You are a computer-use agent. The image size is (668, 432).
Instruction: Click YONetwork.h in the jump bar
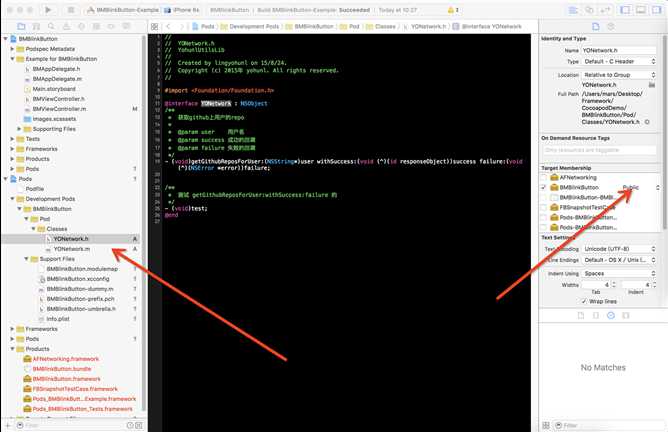424,26
